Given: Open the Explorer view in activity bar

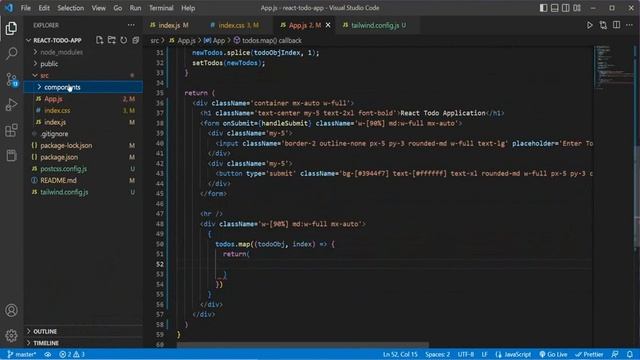Looking at the screenshot, I should point(11,28).
